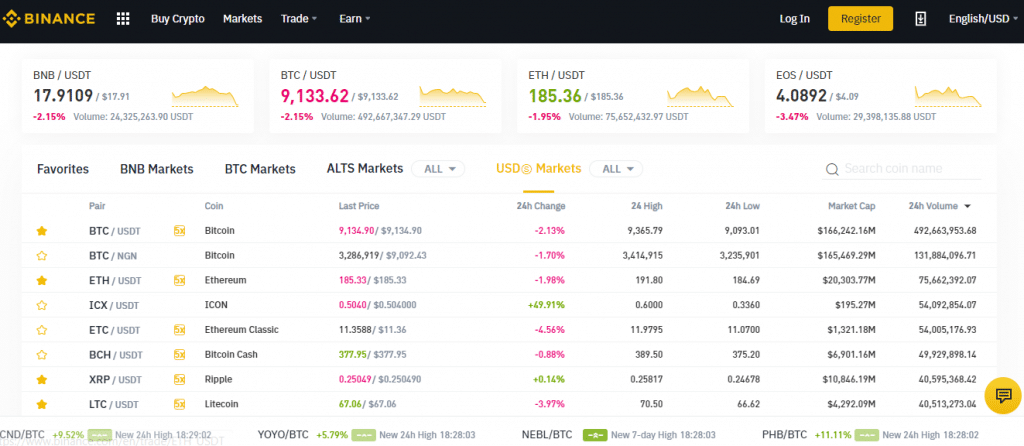This screenshot has height=446, width=1024.
Task: Favorite the ETC/USDT pair star
Action: 42,330
